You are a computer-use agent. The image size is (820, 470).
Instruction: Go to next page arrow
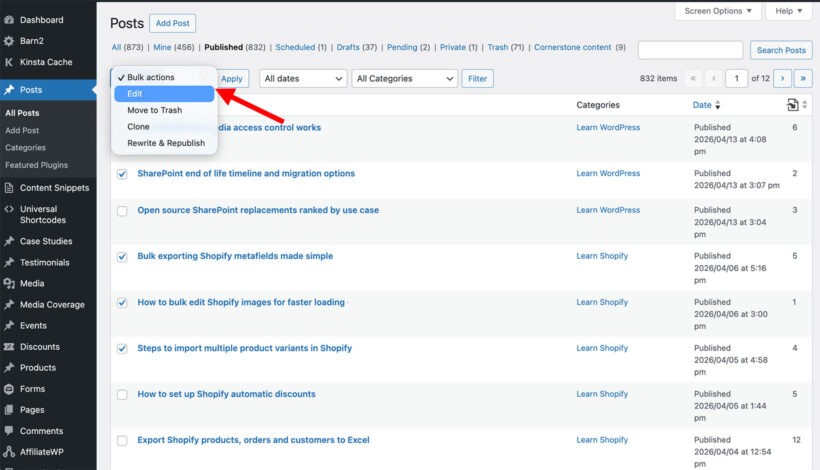point(782,78)
